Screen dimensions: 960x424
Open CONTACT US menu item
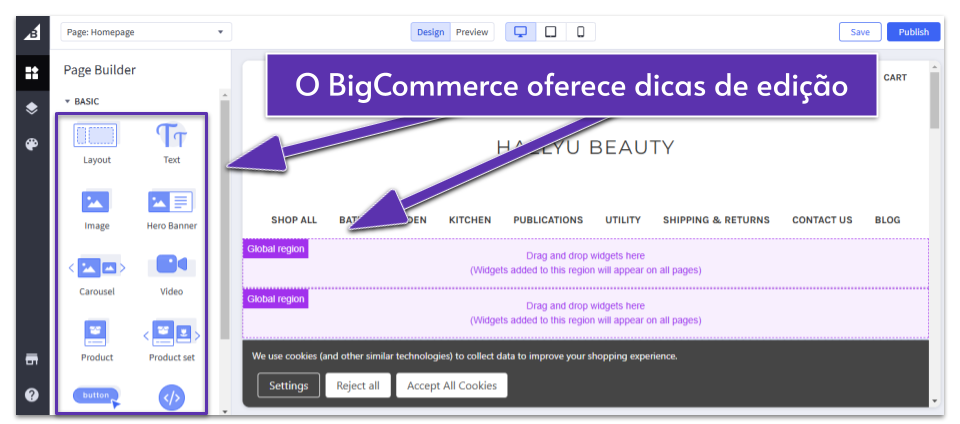coord(822,220)
